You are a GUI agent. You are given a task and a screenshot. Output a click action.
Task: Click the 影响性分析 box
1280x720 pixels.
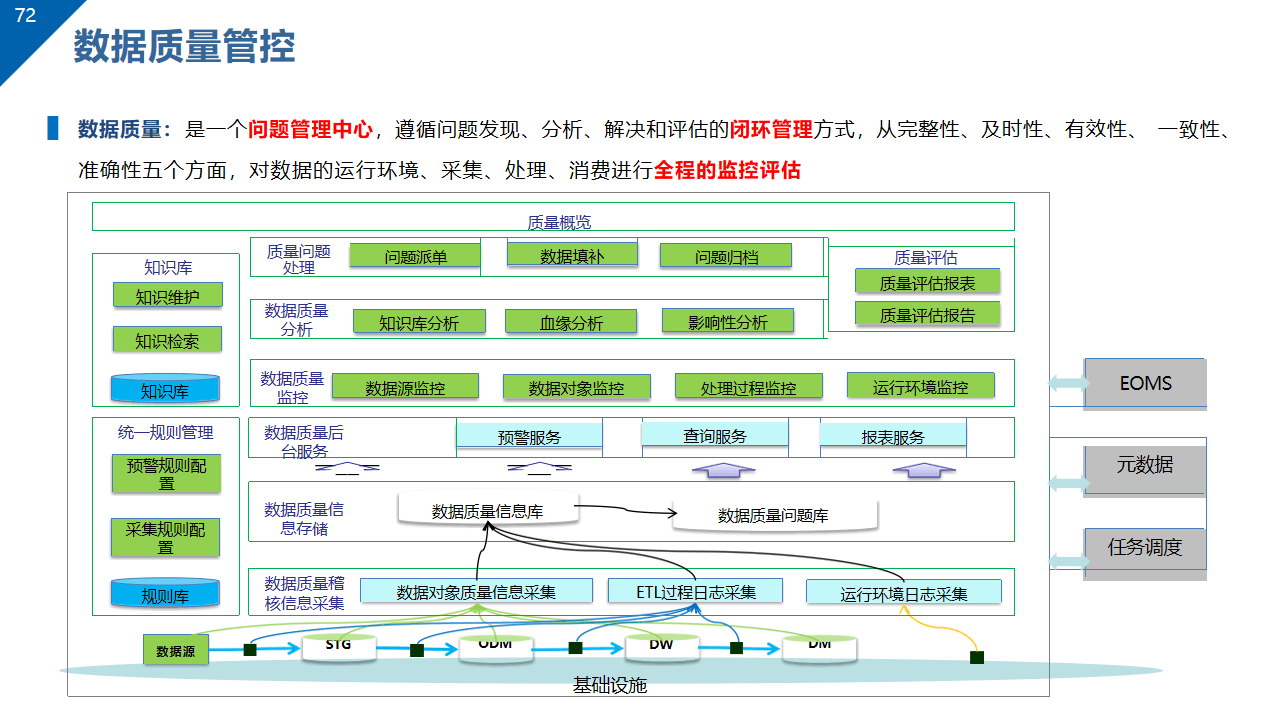click(x=728, y=321)
